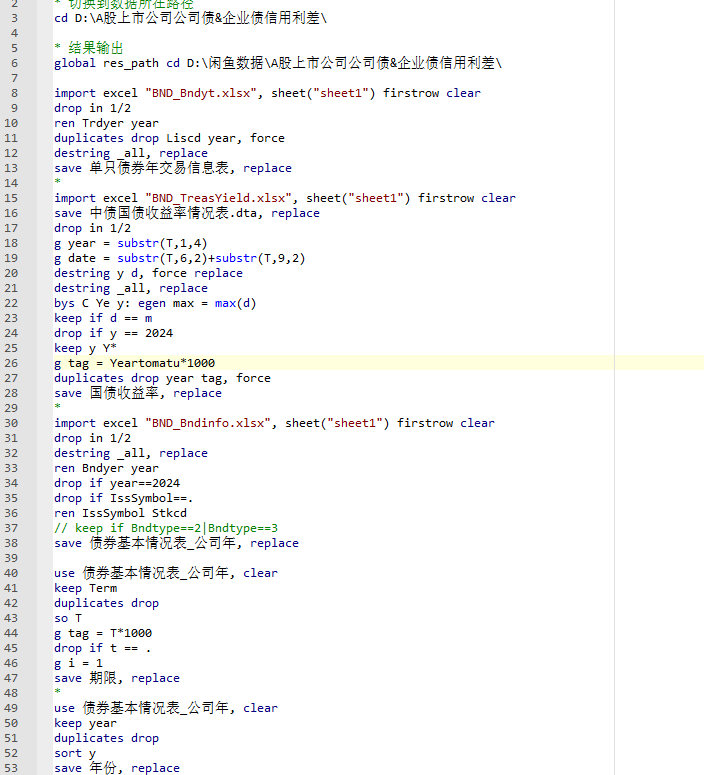704x775 pixels.
Task: Click the 'g date = substr' line
Action: point(179,258)
